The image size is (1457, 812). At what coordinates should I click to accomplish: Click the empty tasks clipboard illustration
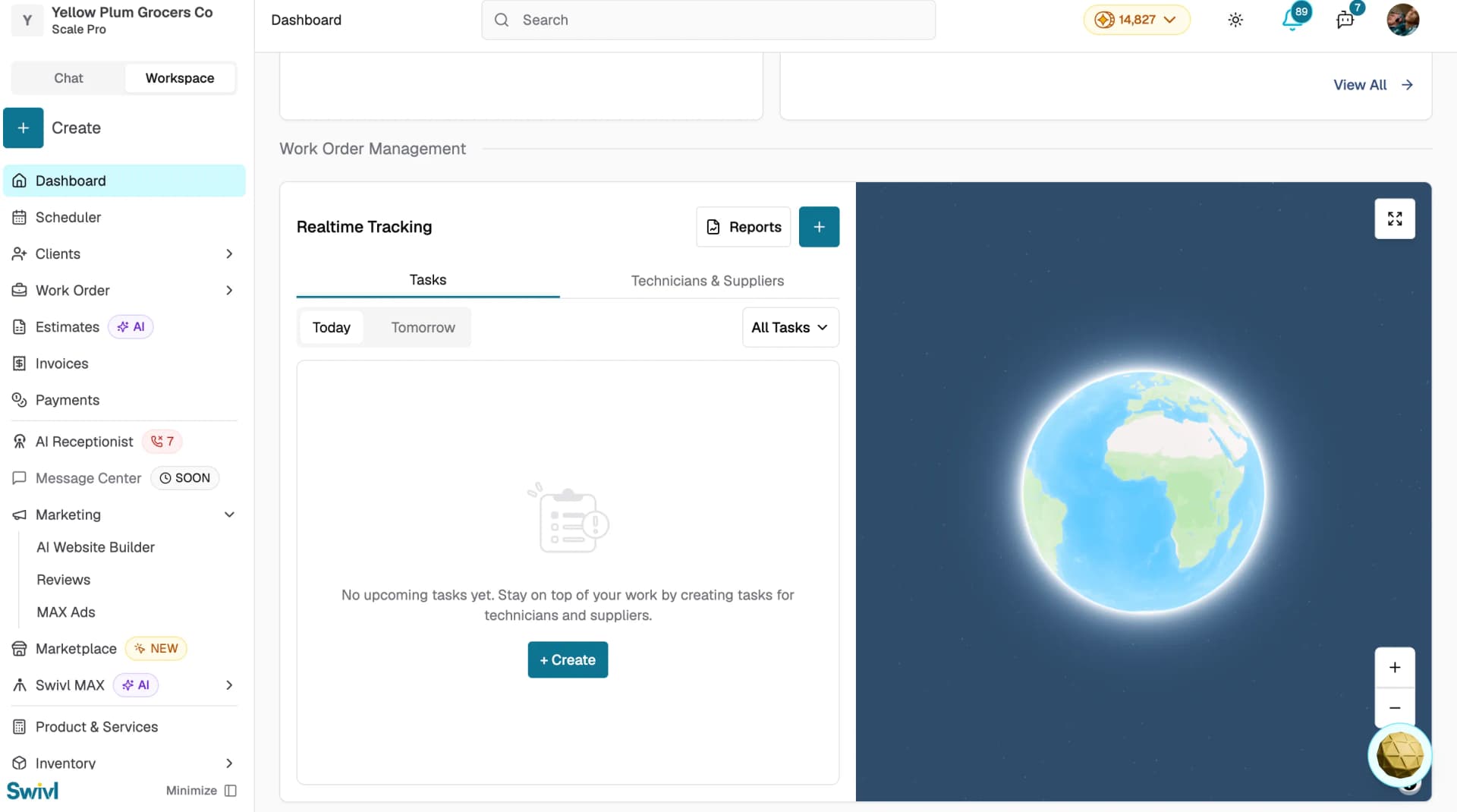[568, 518]
